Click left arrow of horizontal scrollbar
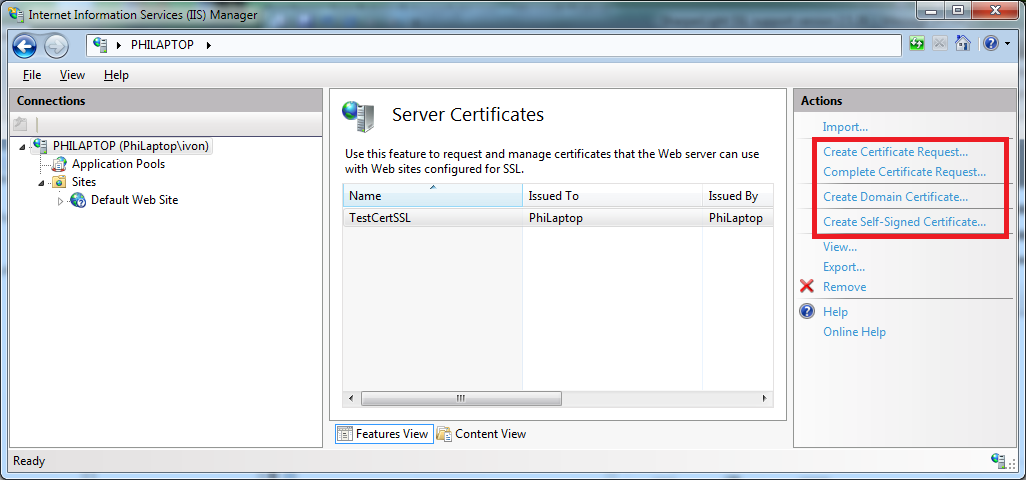Viewport: 1026px width, 480px height. [351, 398]
